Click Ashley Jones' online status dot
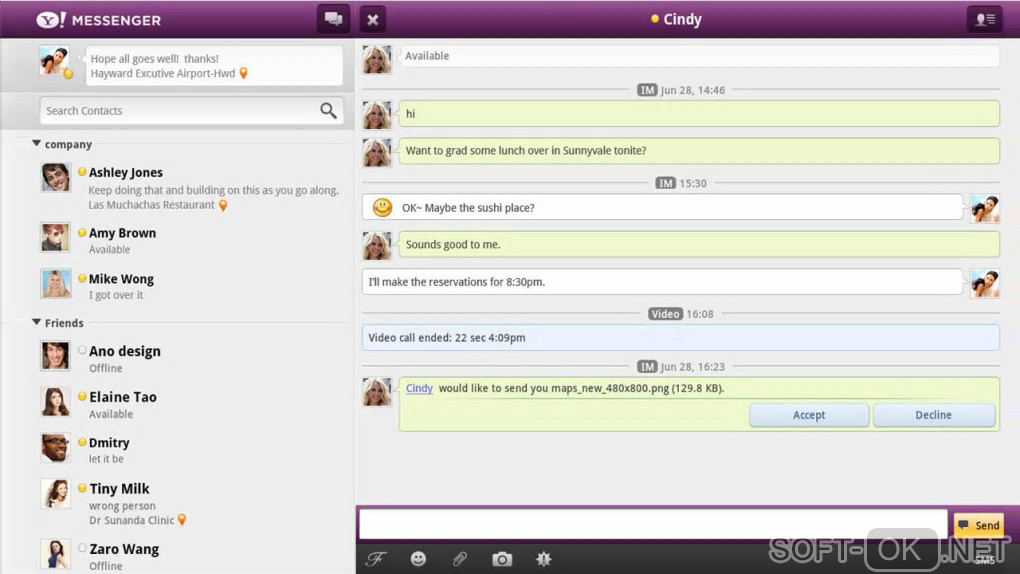This screenshot has height=574, width=1020. tap(82, 172)
